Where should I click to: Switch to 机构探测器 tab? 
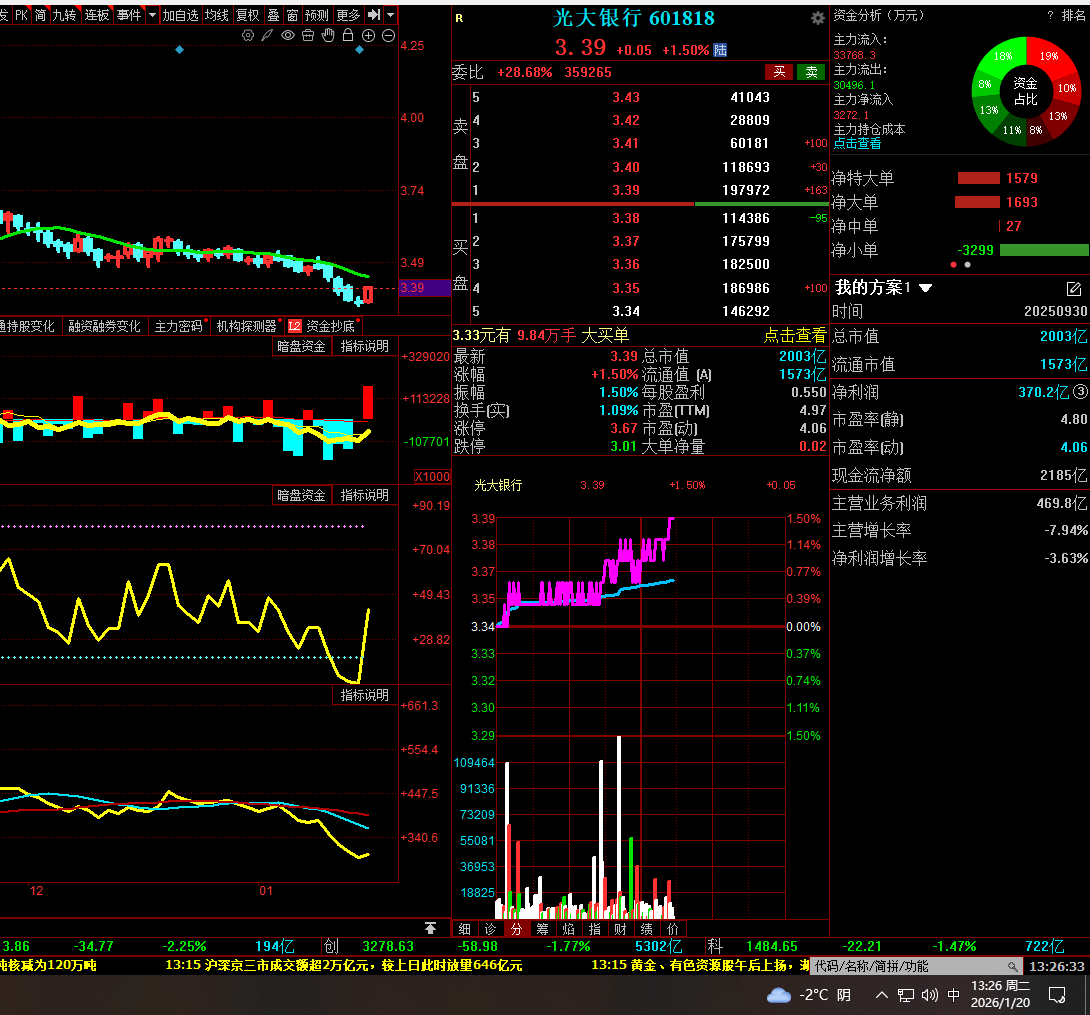246,326
